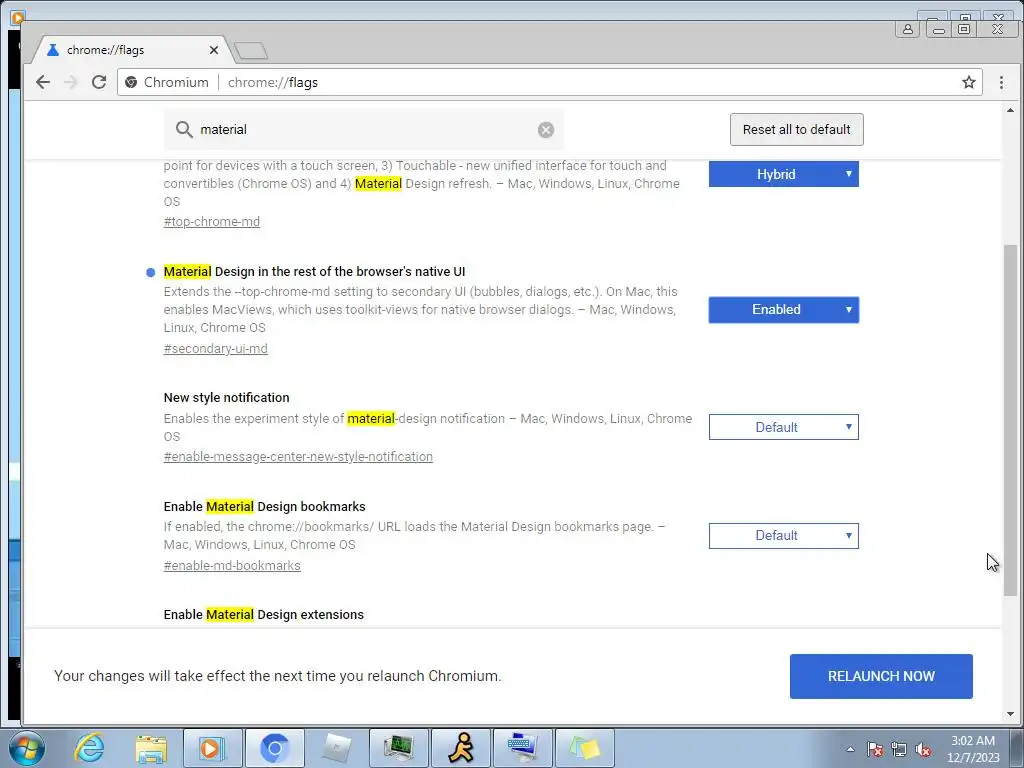Open the keyboard and monitor taskbar icon
The height and width of the screenshot is (768, 1024).
(523, 748)
